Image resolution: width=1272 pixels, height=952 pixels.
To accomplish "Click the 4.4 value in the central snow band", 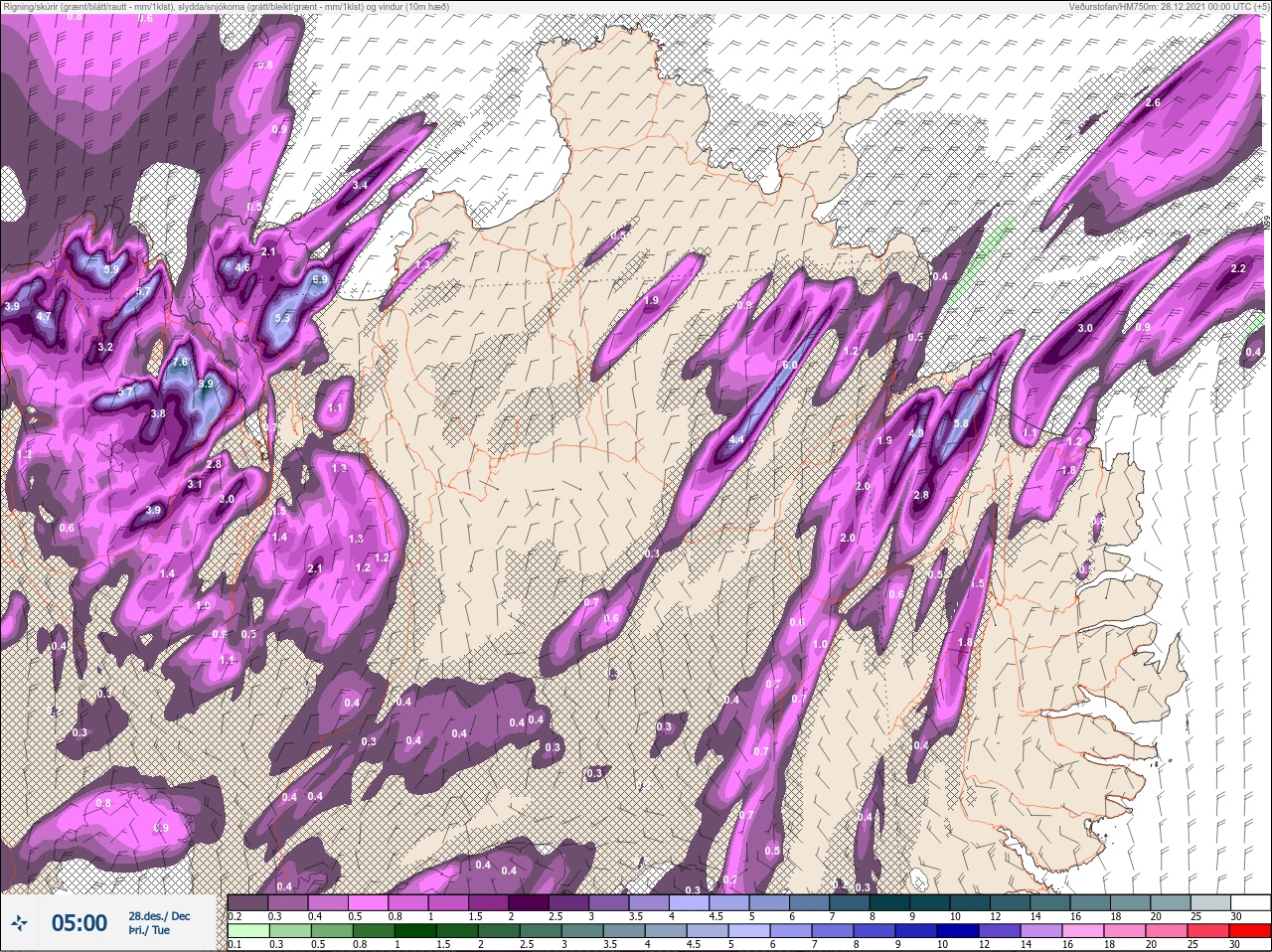I will pos(736,439).
